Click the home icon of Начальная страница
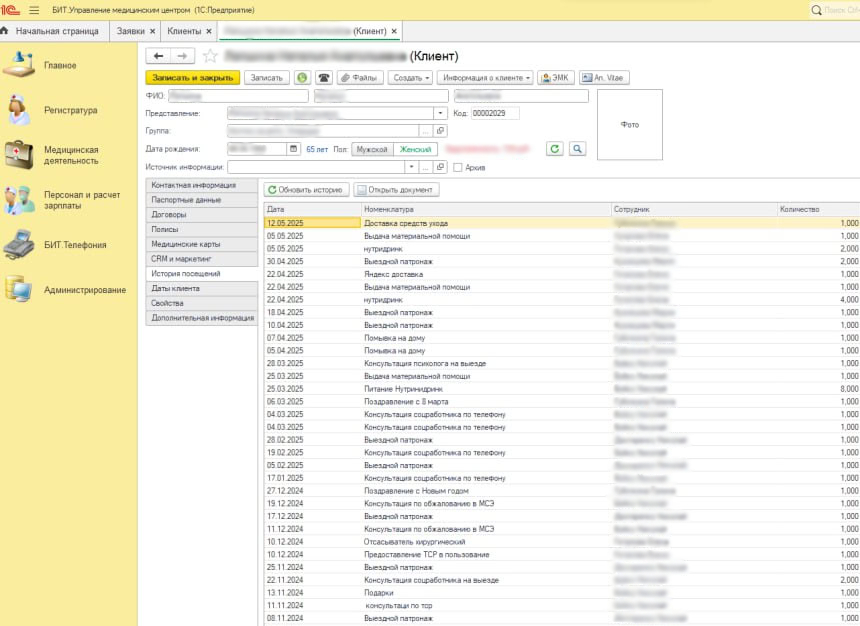This screenshot has height=626, width=860. pyautogui.click(x=4, y=31)
